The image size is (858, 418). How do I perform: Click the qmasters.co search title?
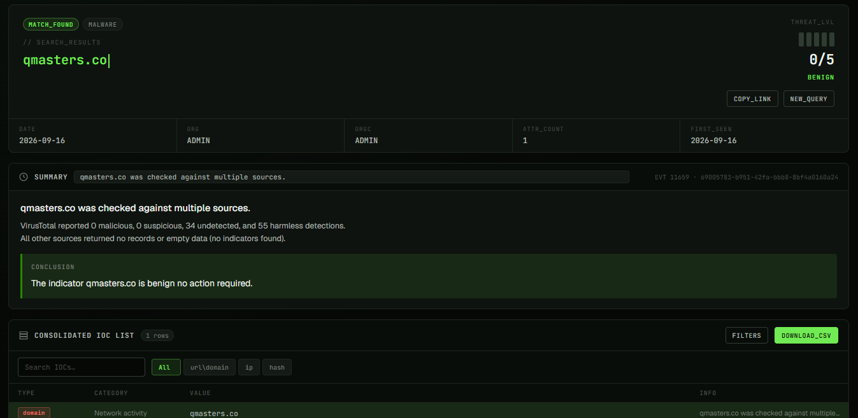pos(65,60)
